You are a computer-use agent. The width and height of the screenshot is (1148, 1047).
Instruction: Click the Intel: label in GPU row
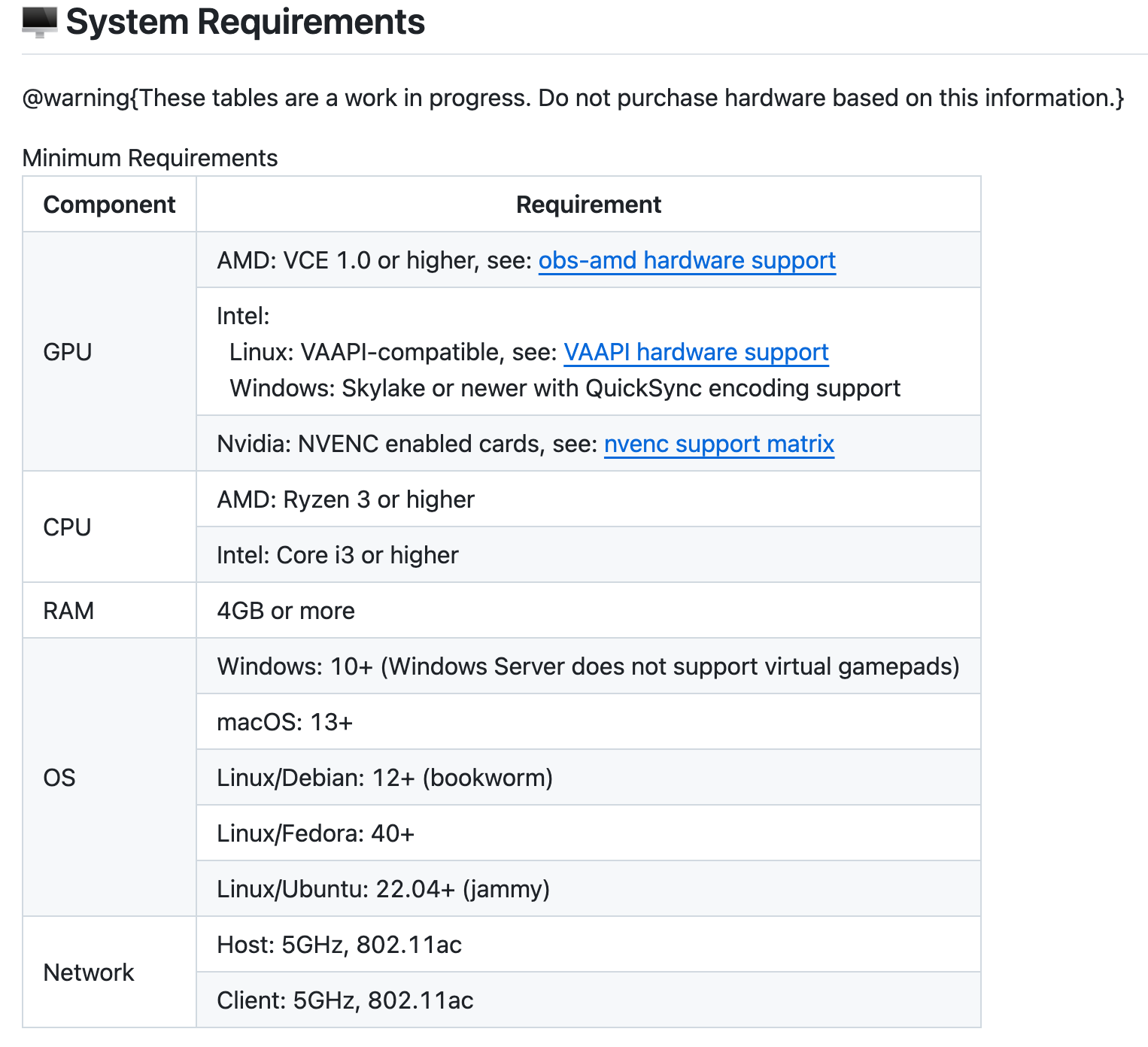pyautogui.click(x=243, y=316)
